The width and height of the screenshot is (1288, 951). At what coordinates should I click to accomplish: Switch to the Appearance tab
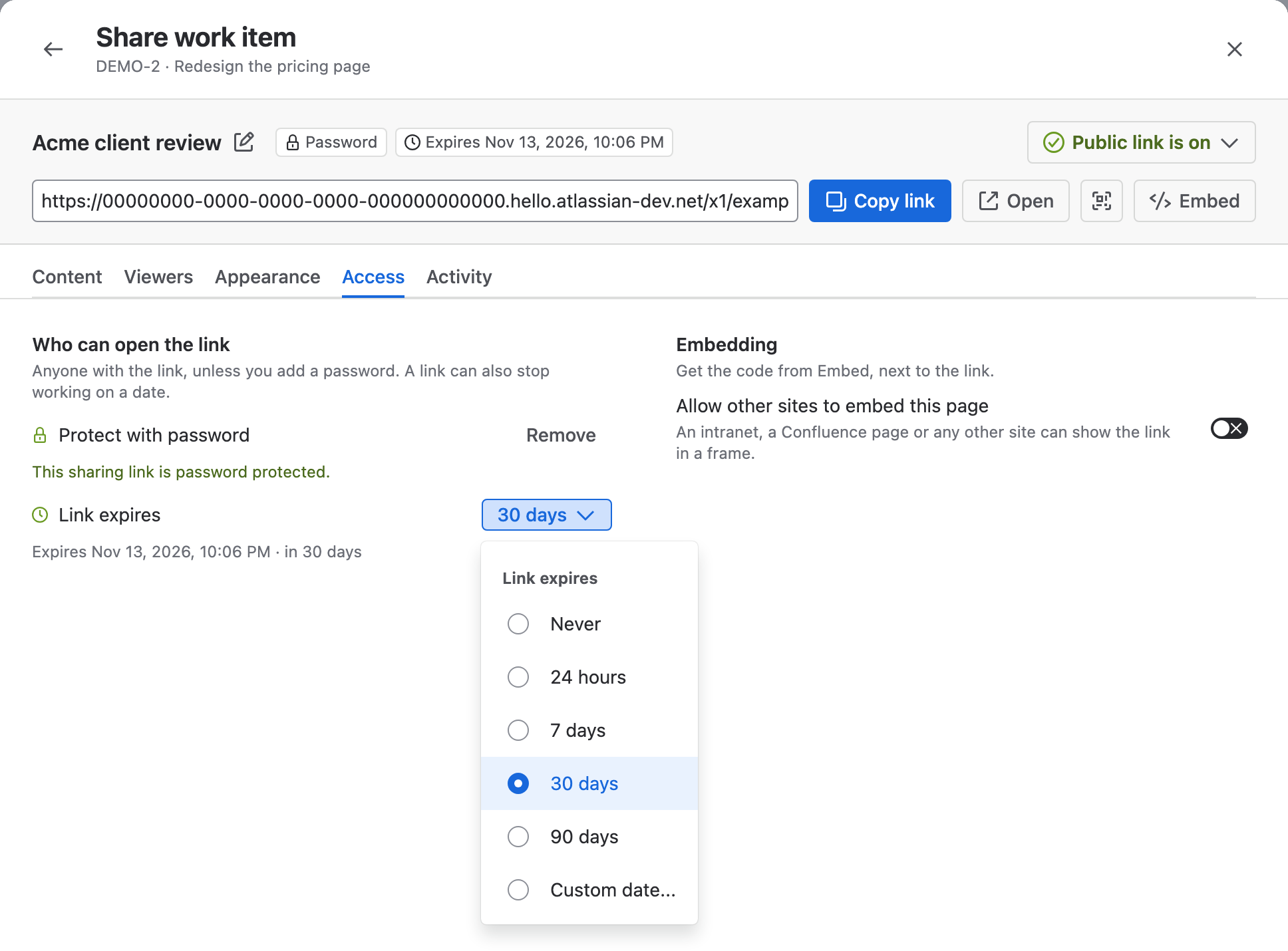click(x=267, y=277)
